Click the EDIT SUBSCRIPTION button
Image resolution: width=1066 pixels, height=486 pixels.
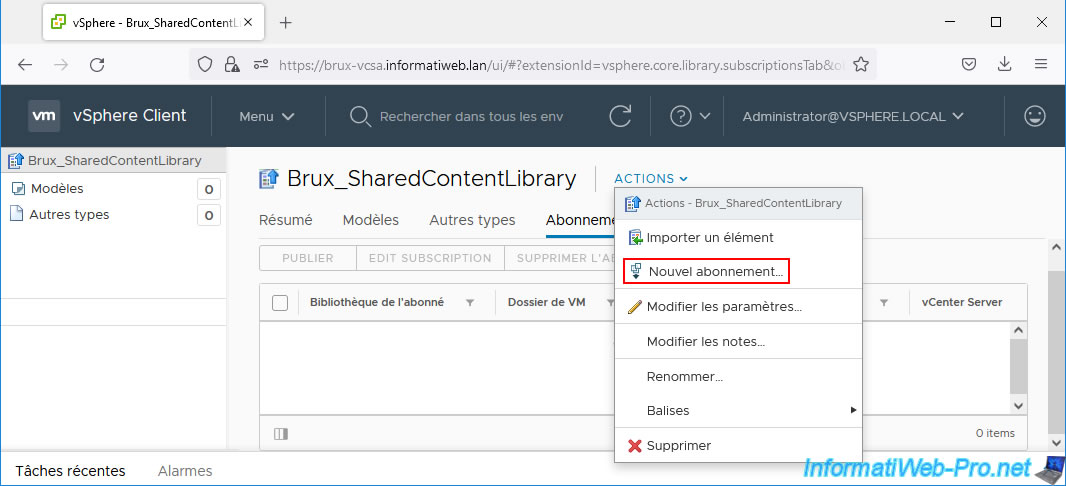click(x=430, y=258)
